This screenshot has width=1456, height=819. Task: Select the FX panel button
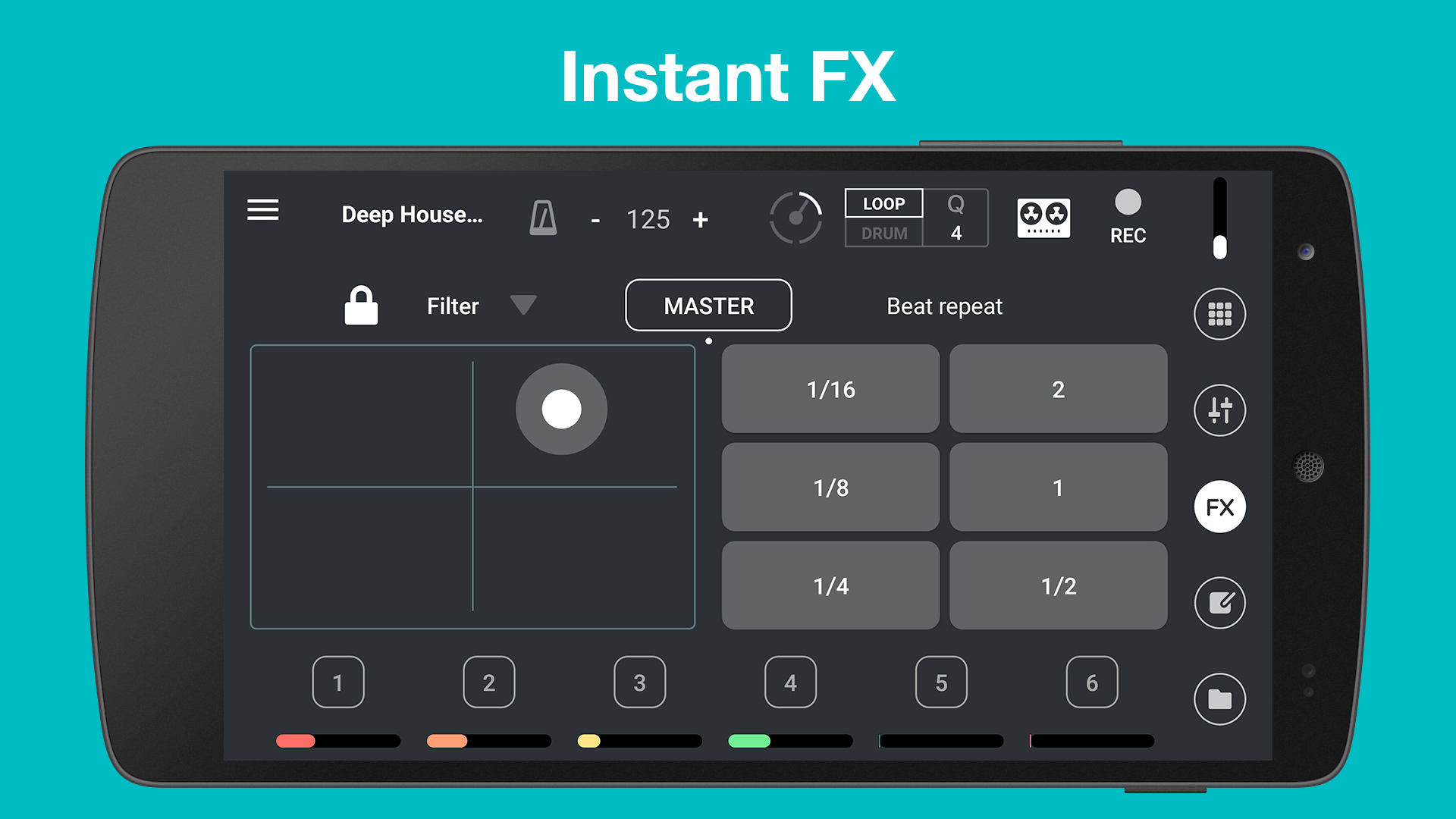(x=1219, y=507)
